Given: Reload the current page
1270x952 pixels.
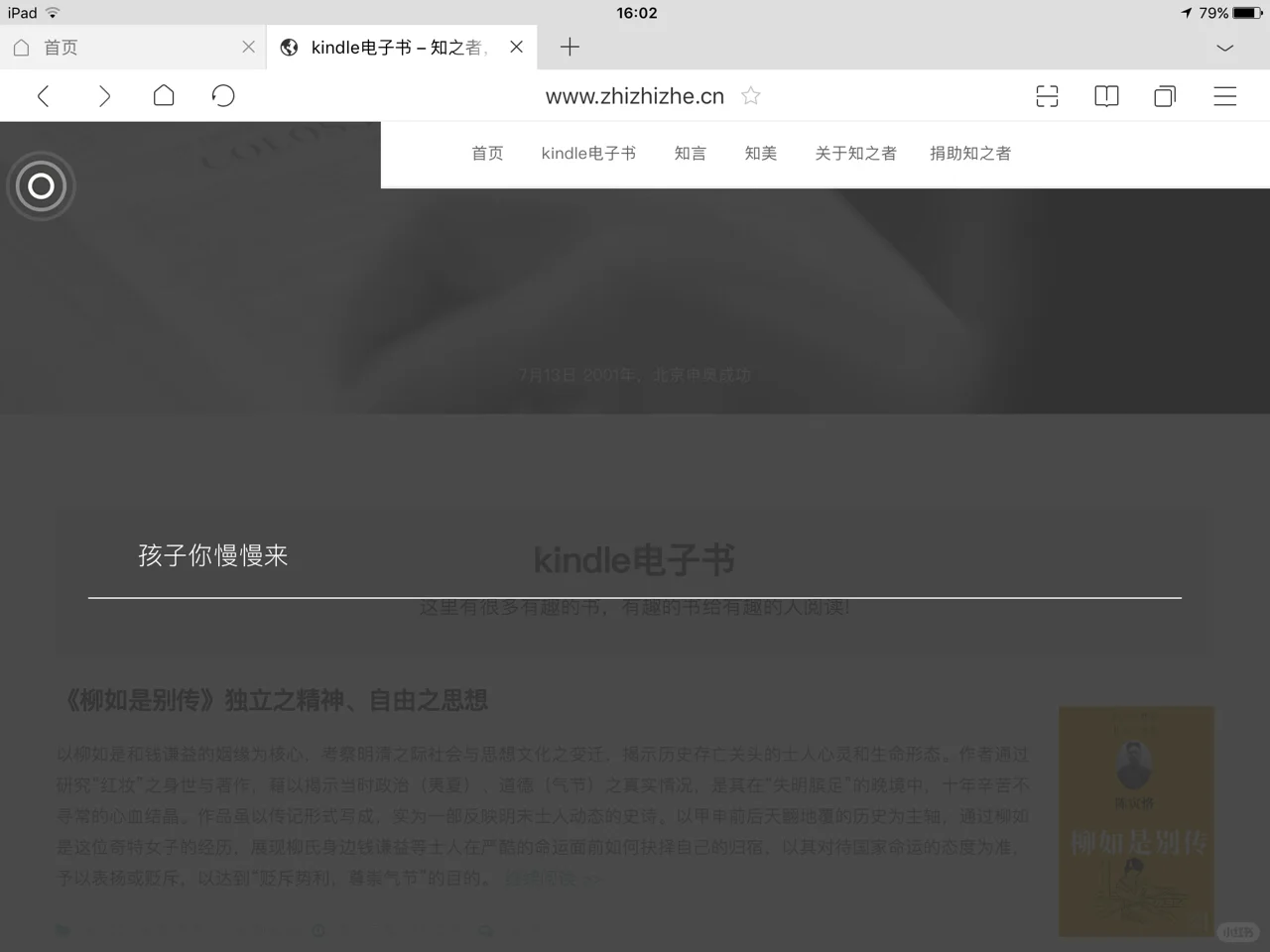Looking at the screenshot, I should pos(223,95).
